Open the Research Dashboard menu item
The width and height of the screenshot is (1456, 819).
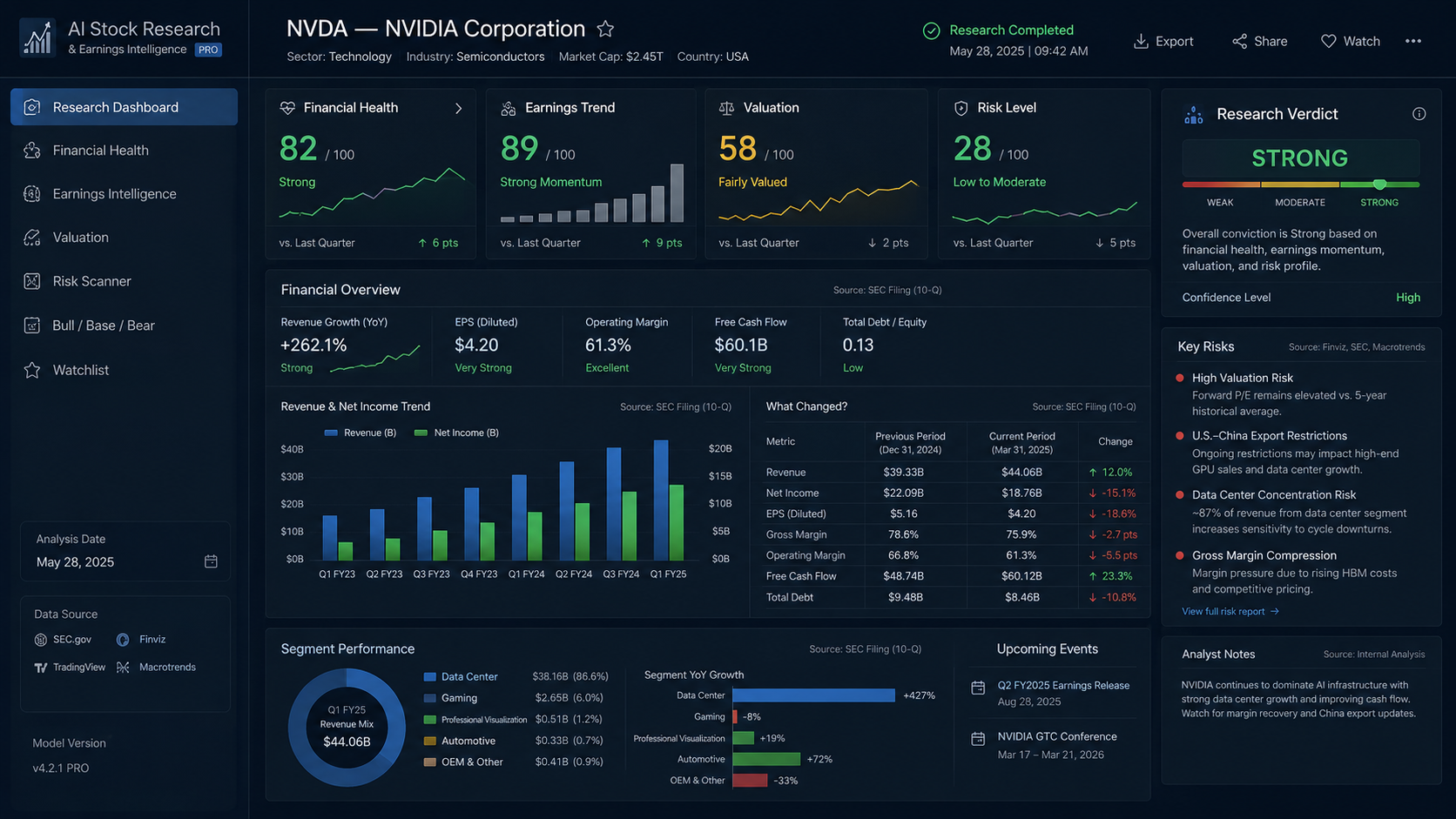[124, 107]
